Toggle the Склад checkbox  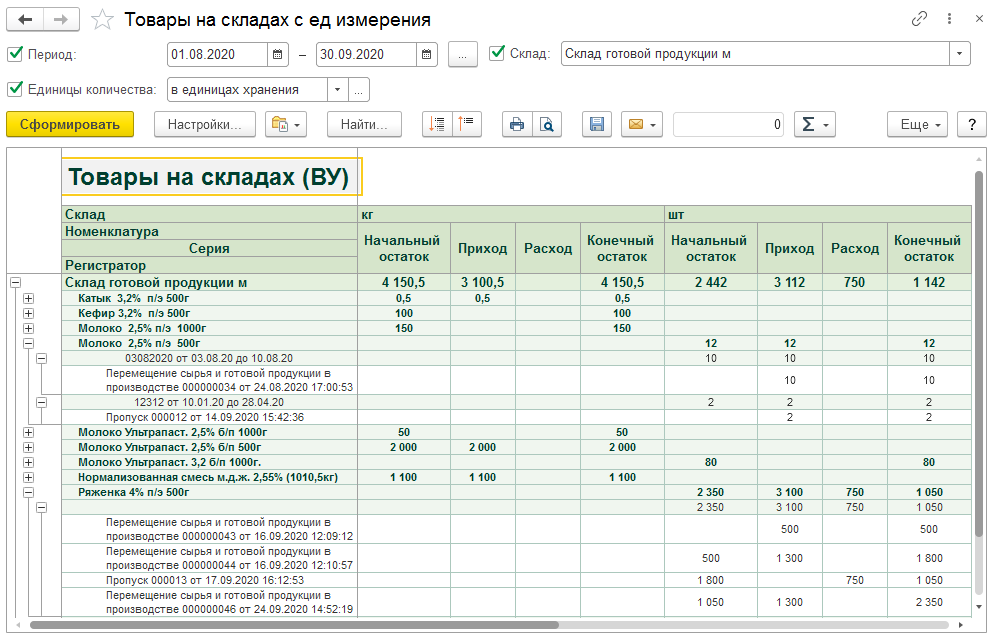coord(498,54)
